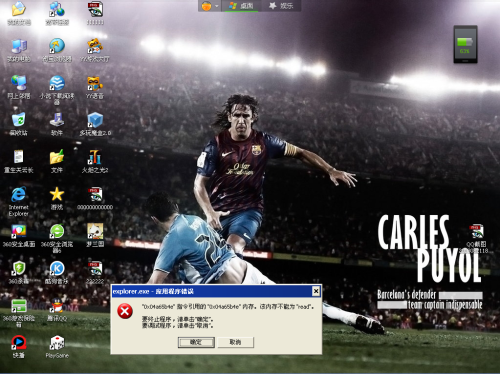
Task: Select the 火炬之光2 game icon
Action: [x=95, y=157]
